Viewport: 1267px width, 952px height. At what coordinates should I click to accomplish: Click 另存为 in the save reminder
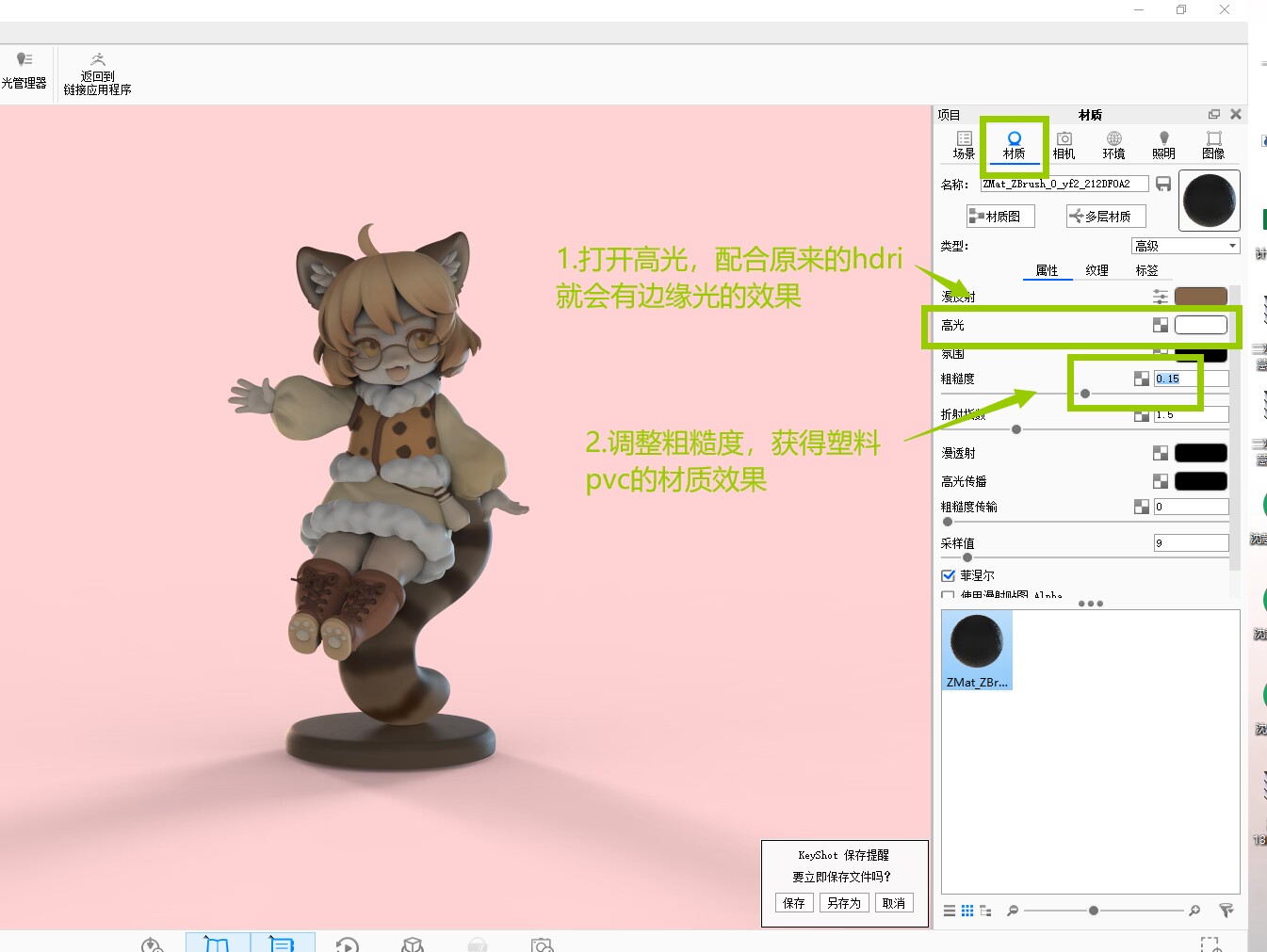[x=844, y=903]
